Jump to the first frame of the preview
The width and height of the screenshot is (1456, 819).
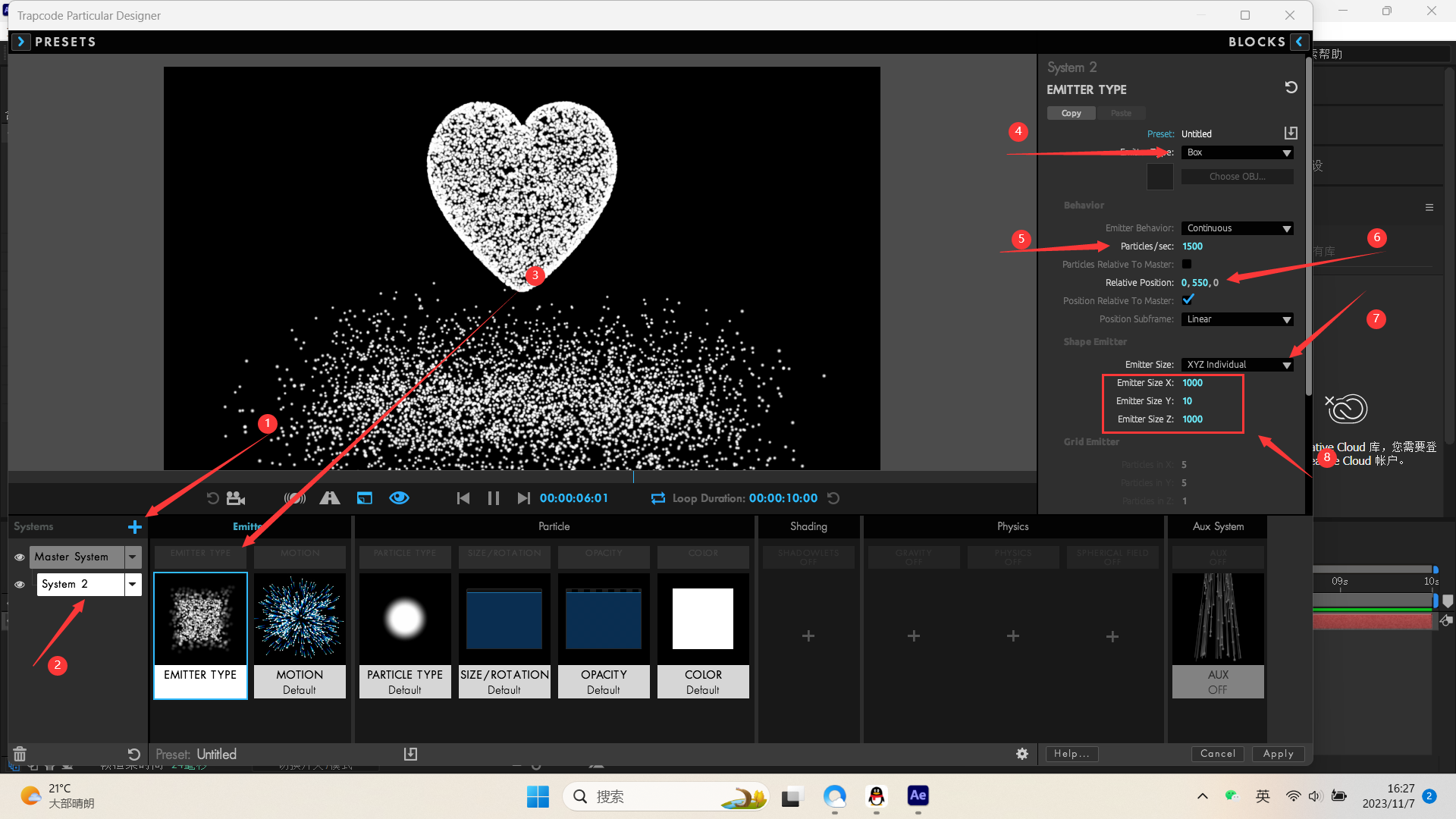tap(463, 498)
